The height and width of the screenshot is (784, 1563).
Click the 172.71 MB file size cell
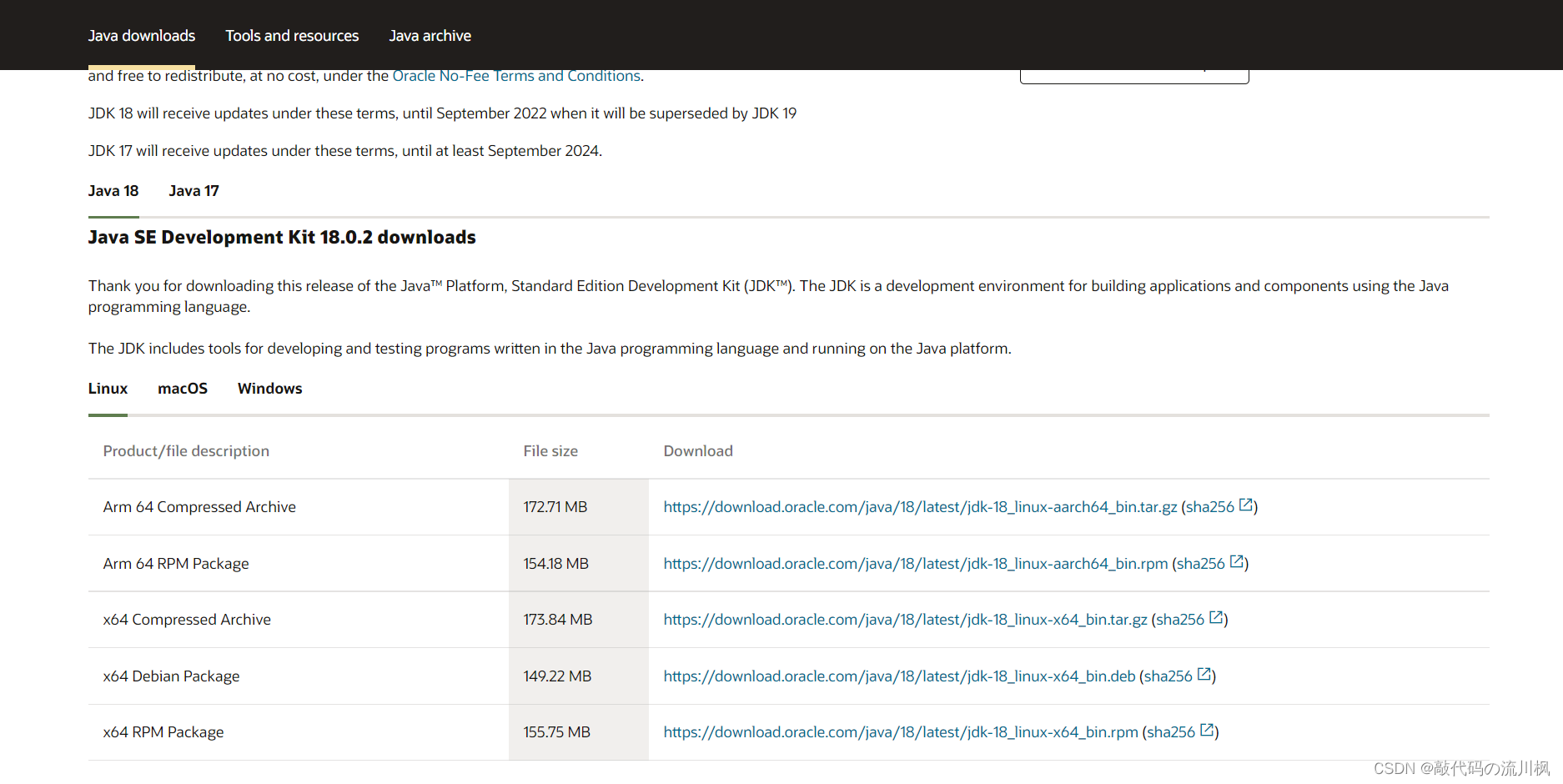[579, 507]
